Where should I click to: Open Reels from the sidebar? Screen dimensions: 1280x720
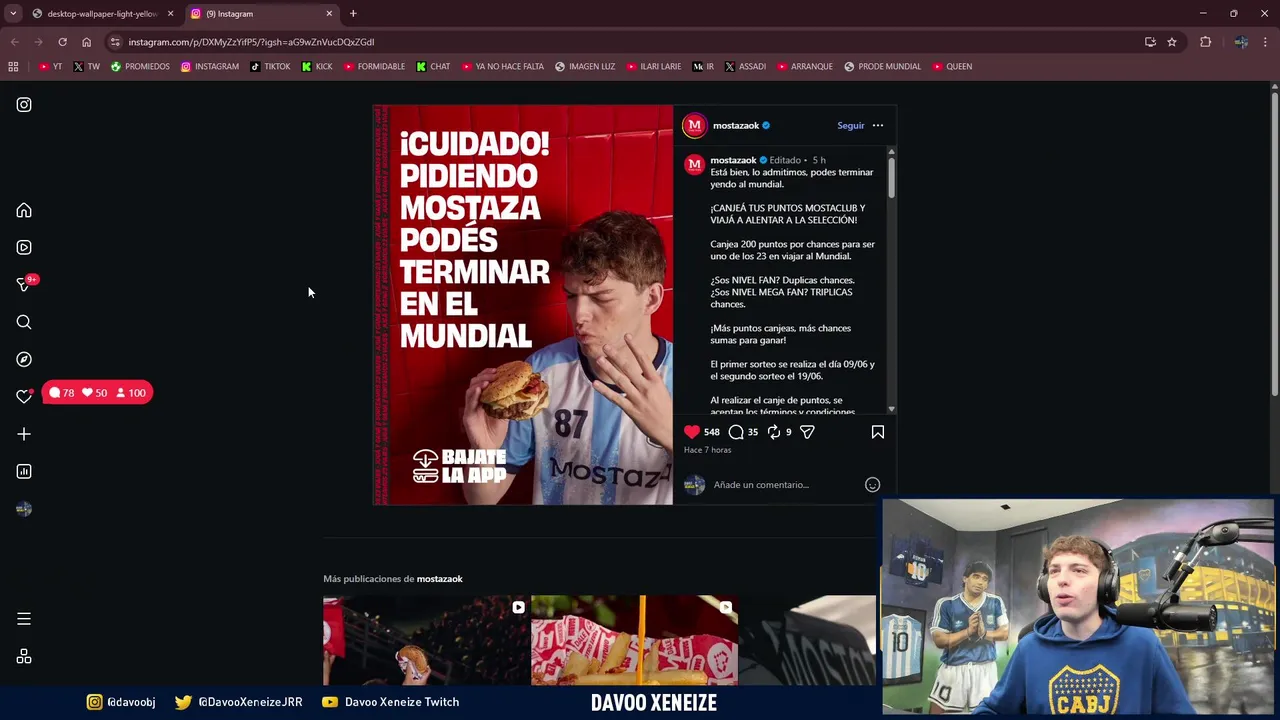pos(24,248)
